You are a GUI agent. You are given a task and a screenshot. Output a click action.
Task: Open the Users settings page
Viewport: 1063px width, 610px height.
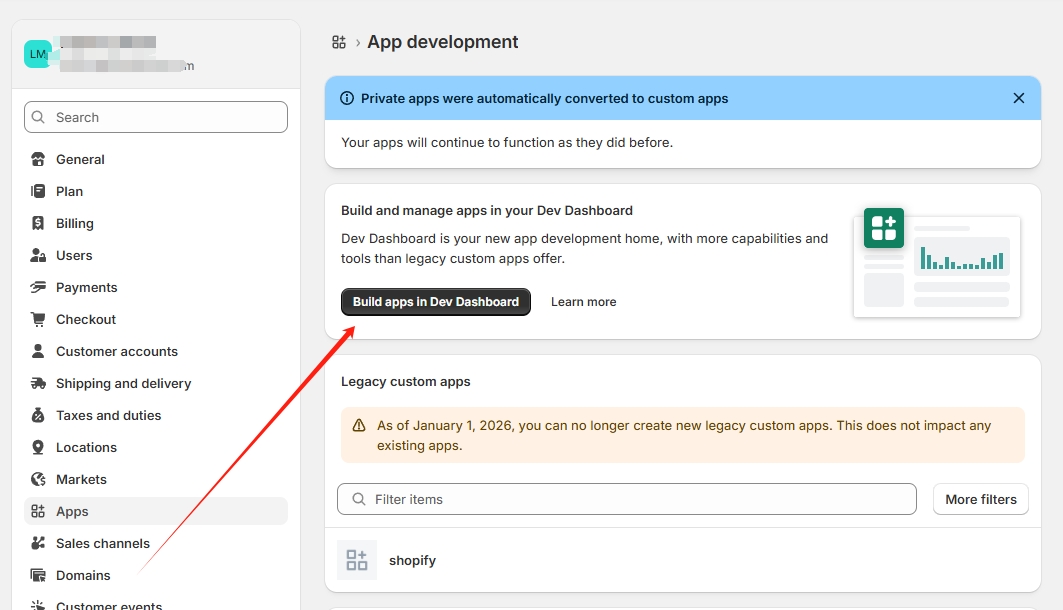point(74,256)
